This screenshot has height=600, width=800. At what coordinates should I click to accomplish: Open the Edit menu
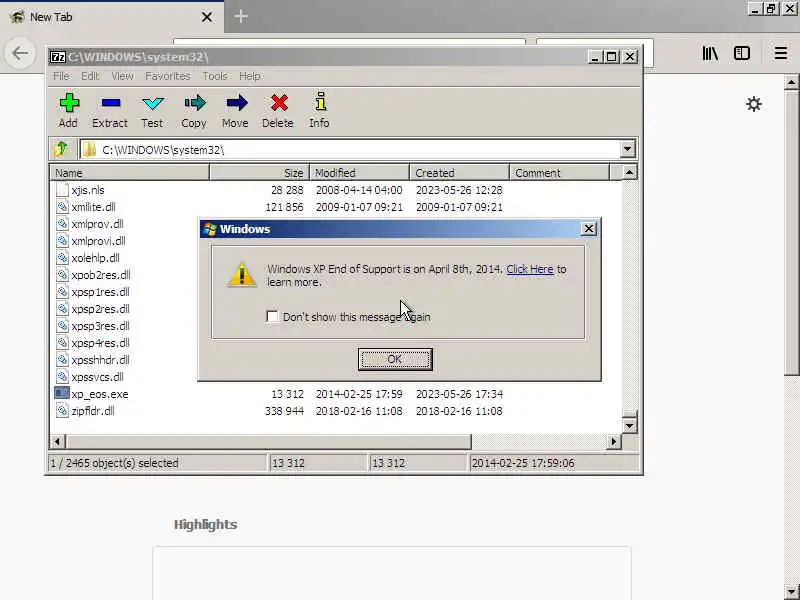click(x=90, y=76)
